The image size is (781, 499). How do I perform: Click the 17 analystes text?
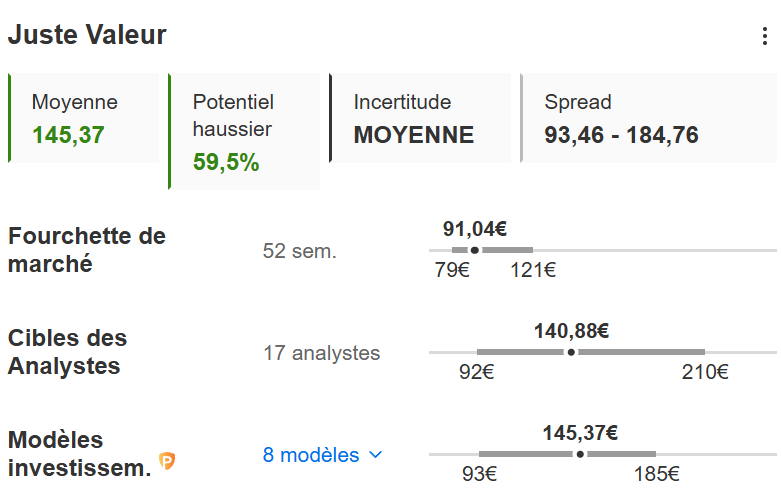321,353
